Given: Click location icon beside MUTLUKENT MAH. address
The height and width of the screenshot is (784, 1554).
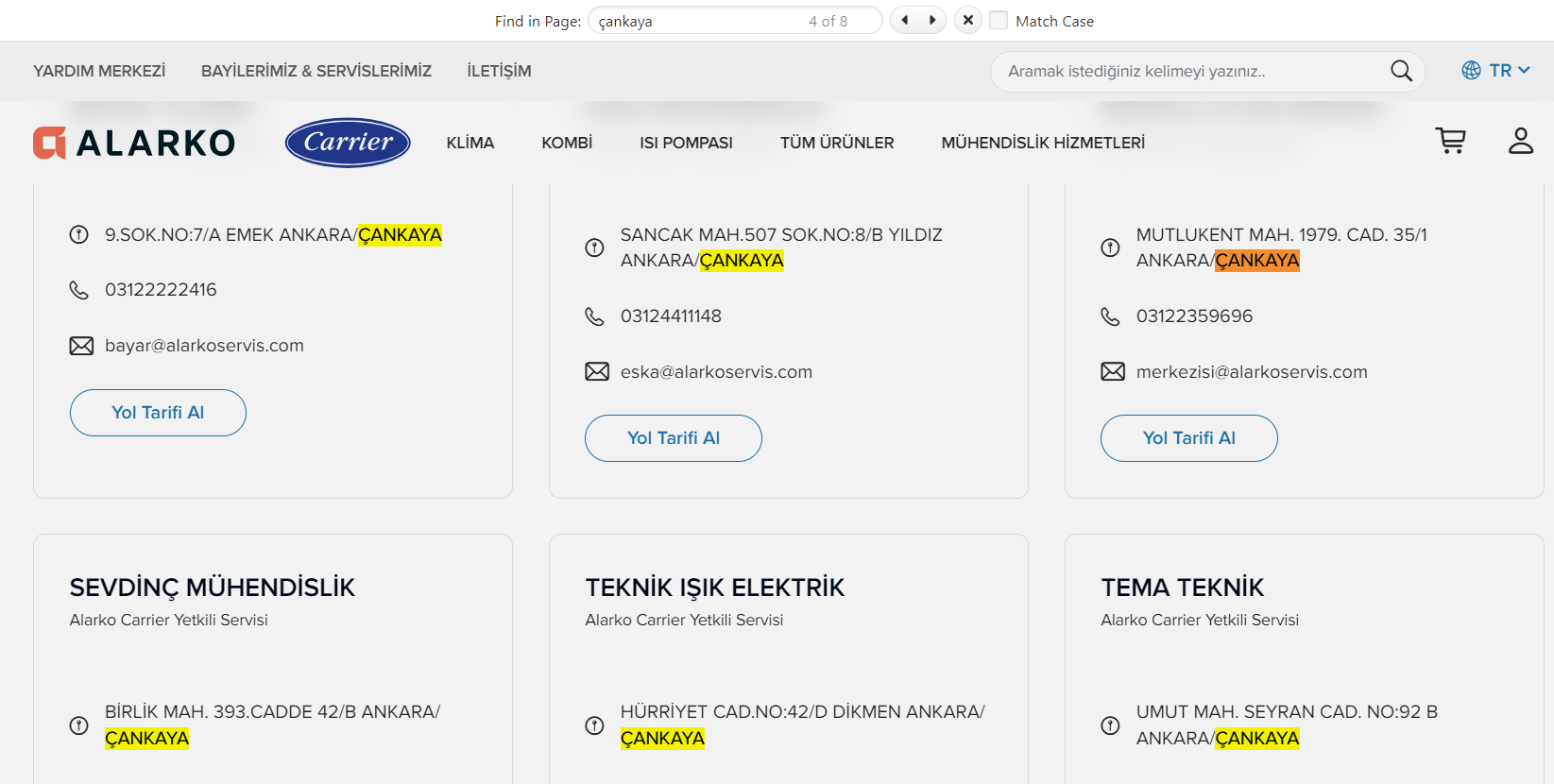Looking at the screenshot, I should pyautogui.click(x=1110, y=247).
